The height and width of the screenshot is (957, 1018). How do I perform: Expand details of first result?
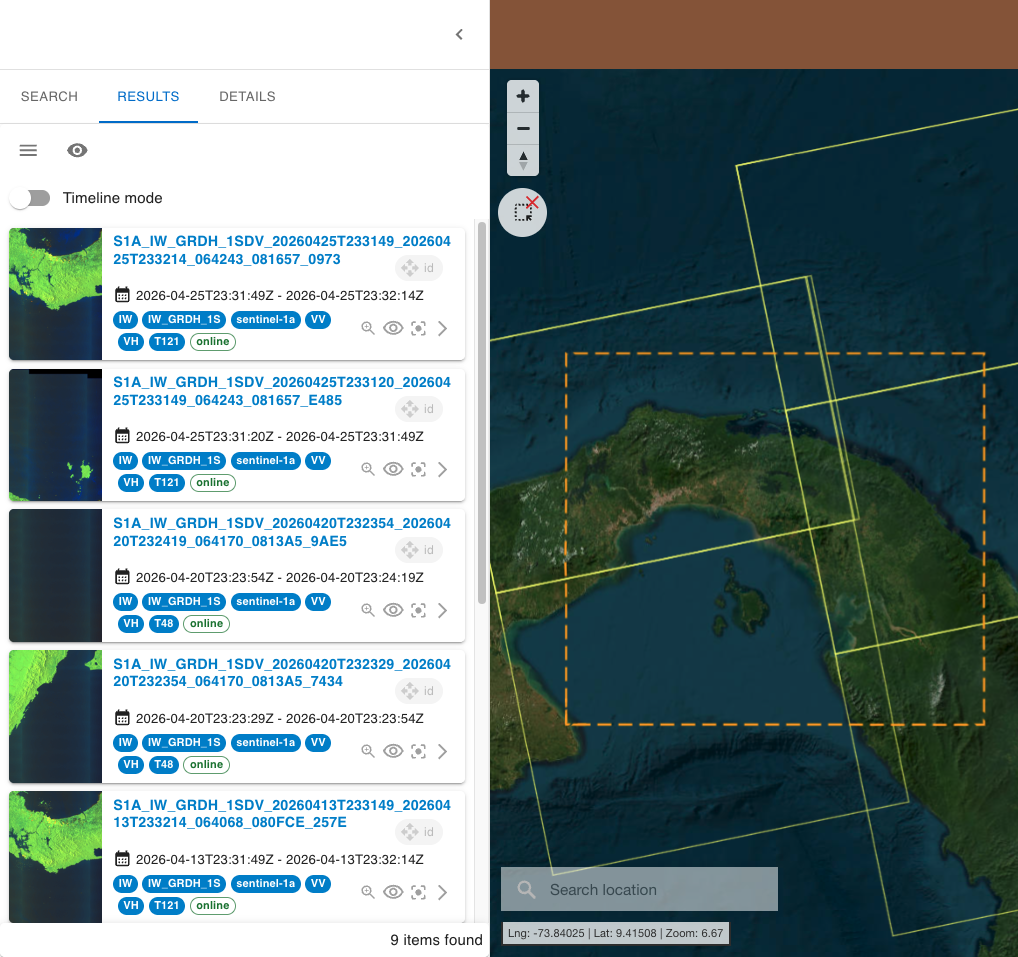coord(443,329)
